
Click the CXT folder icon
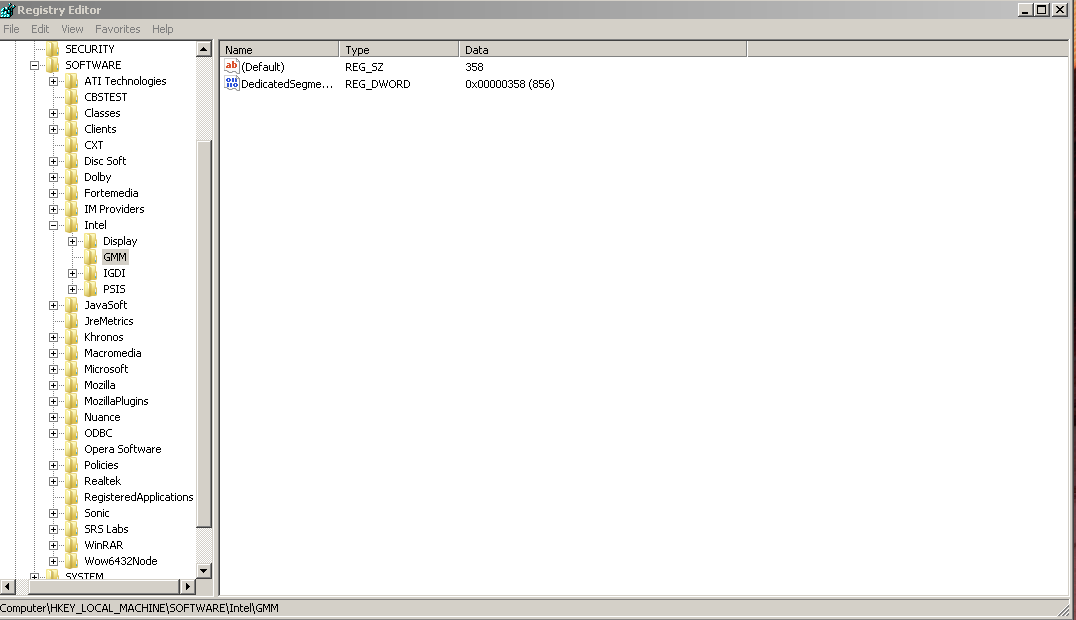pyautogui.click(x=72, y=145)
